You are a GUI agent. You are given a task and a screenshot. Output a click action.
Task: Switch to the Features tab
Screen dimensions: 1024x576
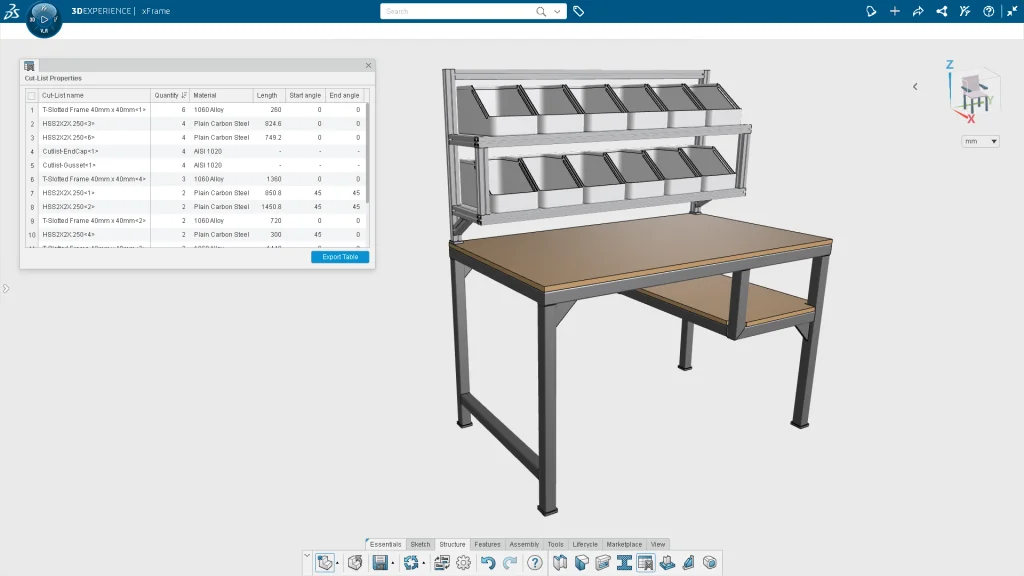pyautogui.click(x=487, y=545)
